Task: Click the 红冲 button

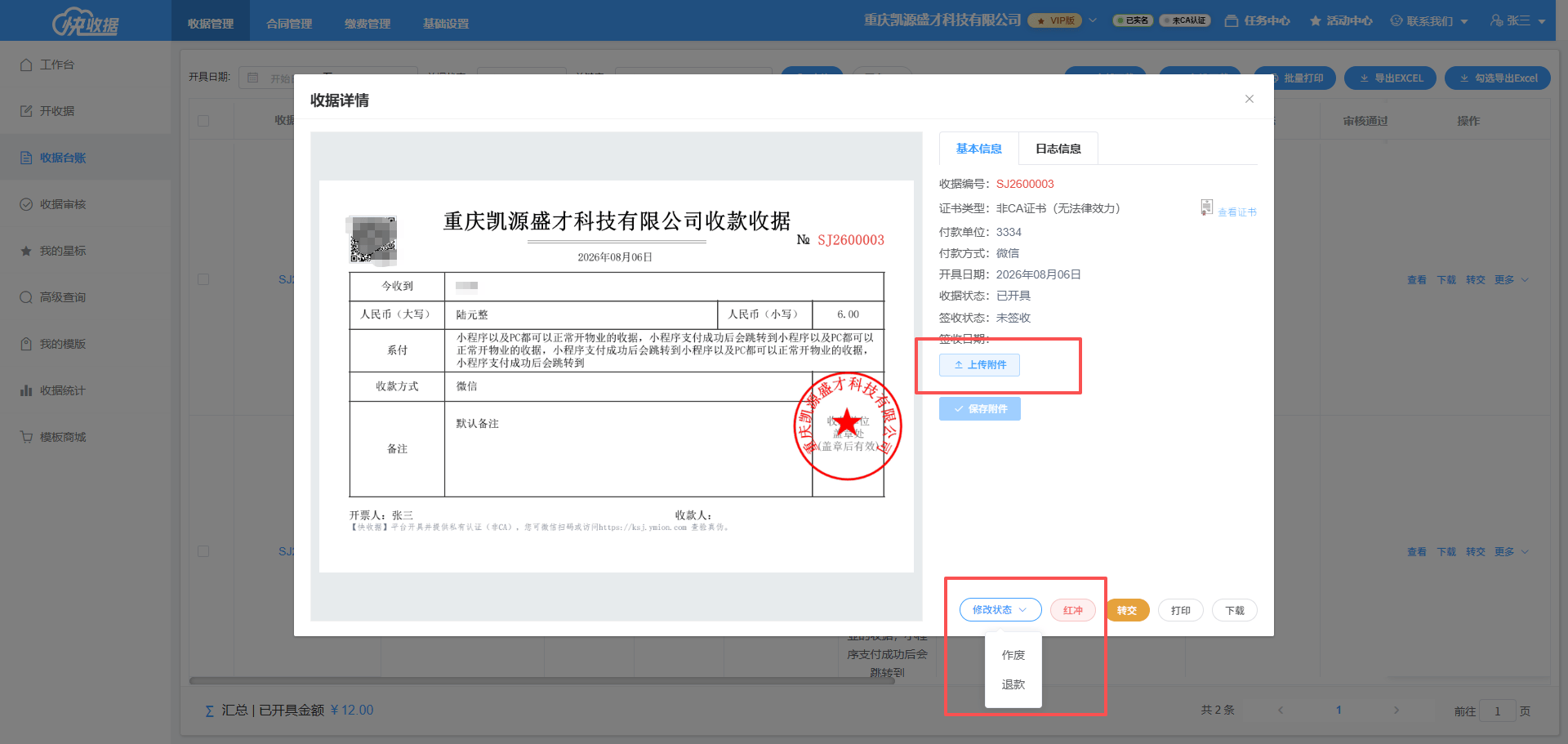Action: [x=1072, y=610]
